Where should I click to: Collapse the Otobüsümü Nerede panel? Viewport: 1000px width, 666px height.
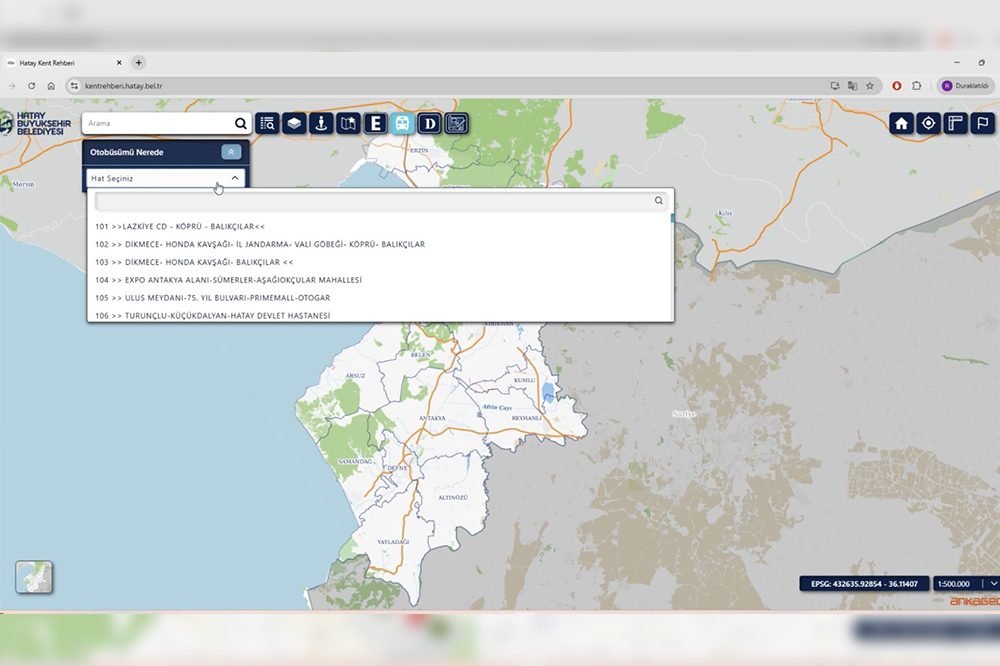231,152
